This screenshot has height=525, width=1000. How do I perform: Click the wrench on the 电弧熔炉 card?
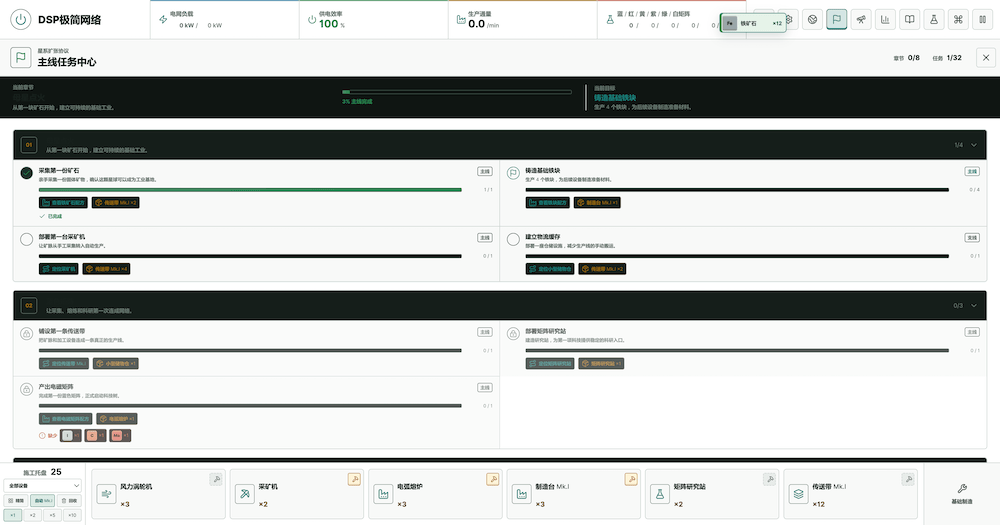pos(492,479)
